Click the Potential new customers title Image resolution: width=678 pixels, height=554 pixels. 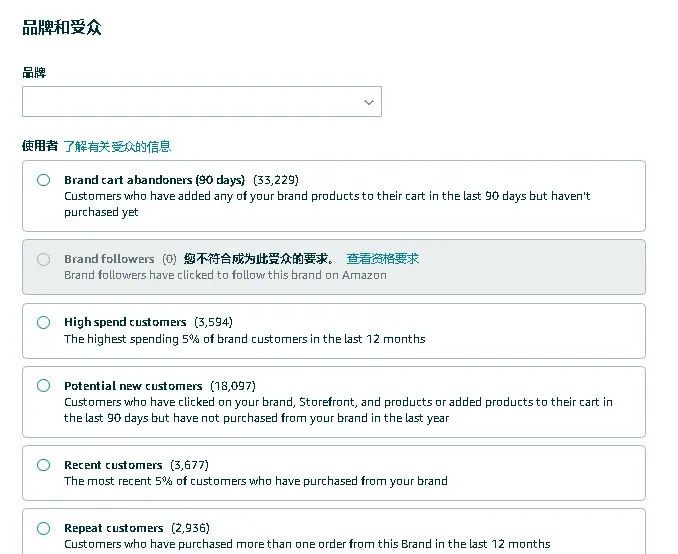[x=133, y=386]
